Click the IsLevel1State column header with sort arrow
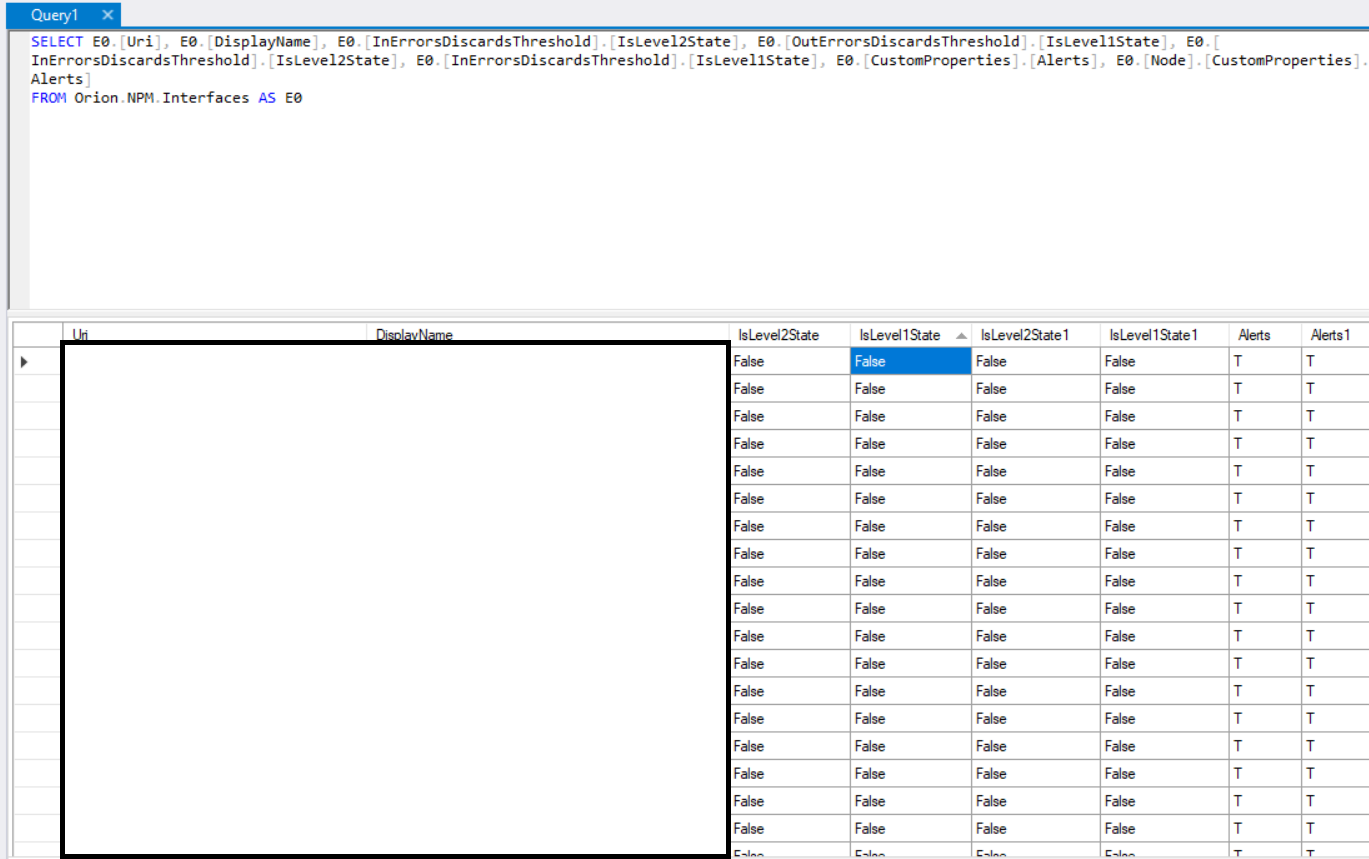 [911, 335]
